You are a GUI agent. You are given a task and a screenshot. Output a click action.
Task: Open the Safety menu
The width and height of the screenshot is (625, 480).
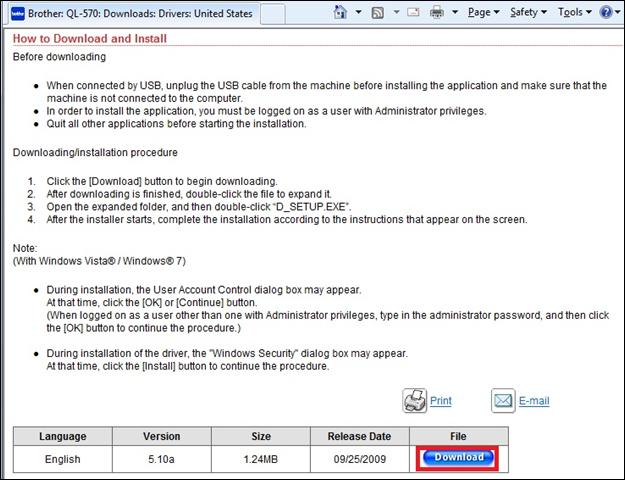[x=527, y=13]
